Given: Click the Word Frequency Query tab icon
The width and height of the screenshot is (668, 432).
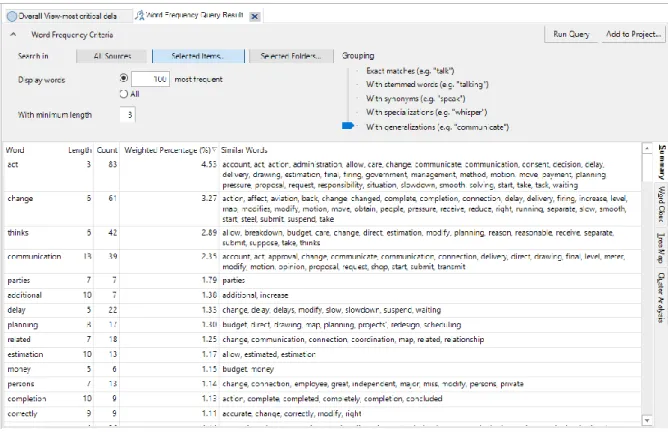Looking at the screenshot, I should (x=139, y=15).
